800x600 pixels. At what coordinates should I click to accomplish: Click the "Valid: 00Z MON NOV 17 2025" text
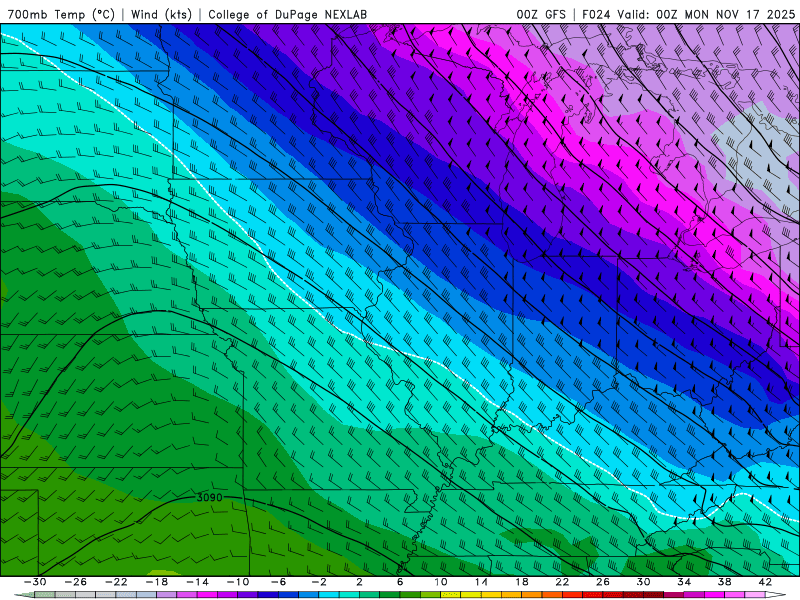(706, 15)
